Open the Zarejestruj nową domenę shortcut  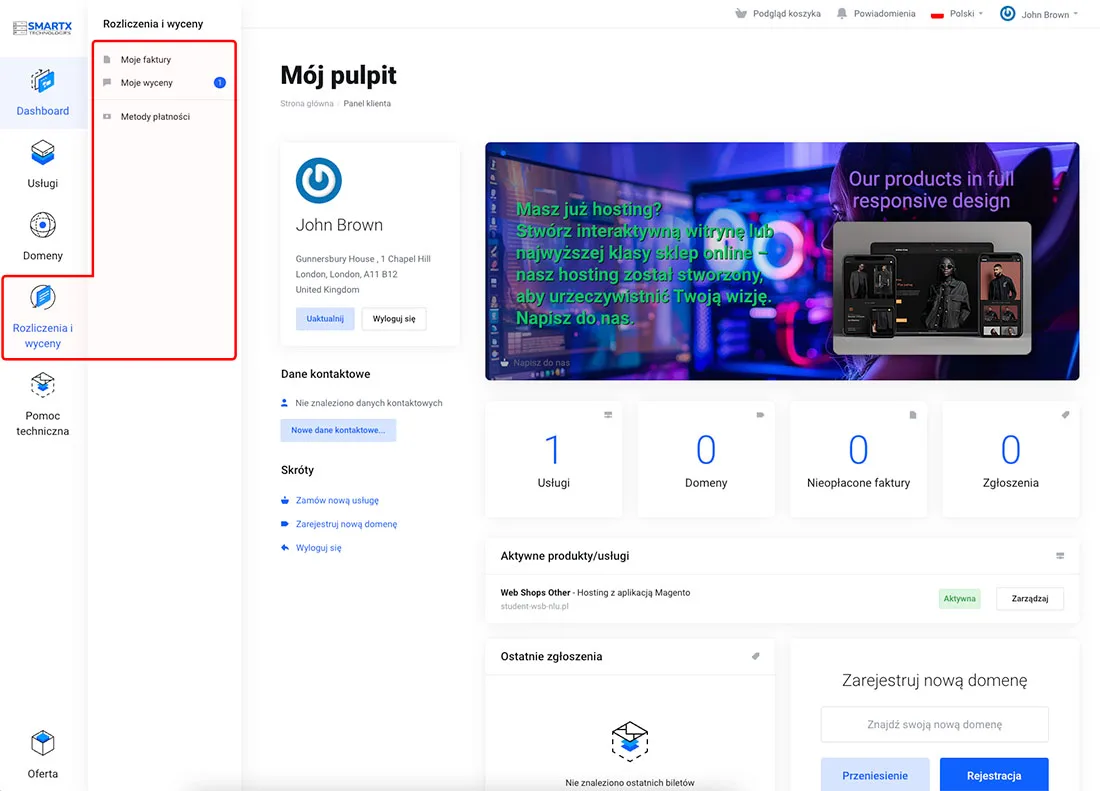[x=346, y=524]
